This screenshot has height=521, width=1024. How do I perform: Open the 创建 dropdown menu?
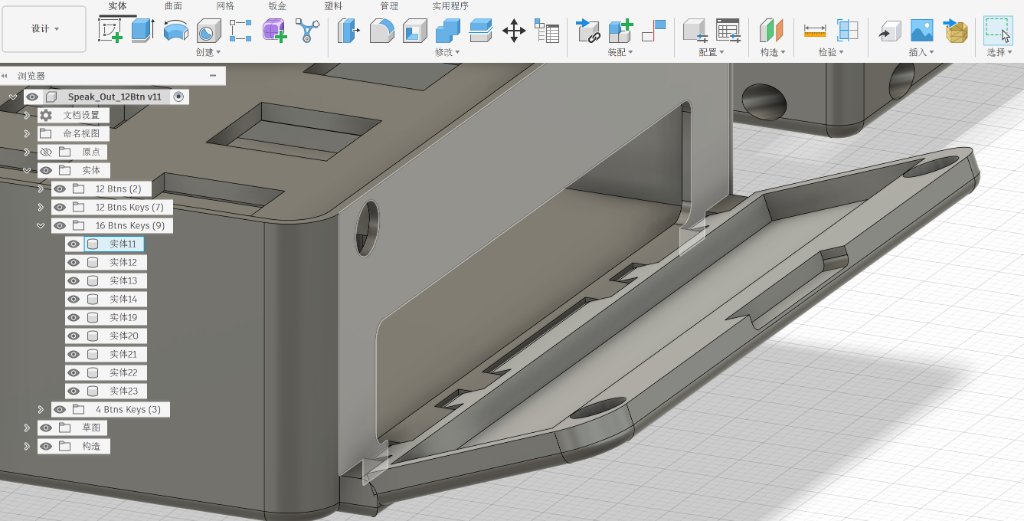208,52
